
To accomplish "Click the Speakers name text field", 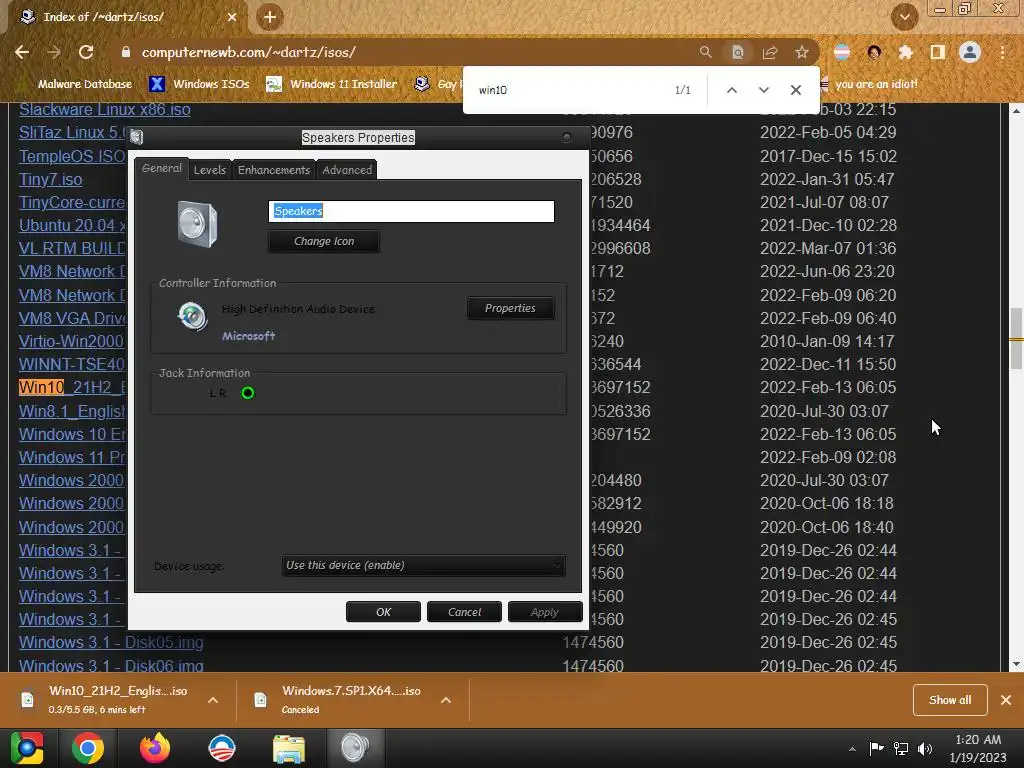I will pos(411,211).
